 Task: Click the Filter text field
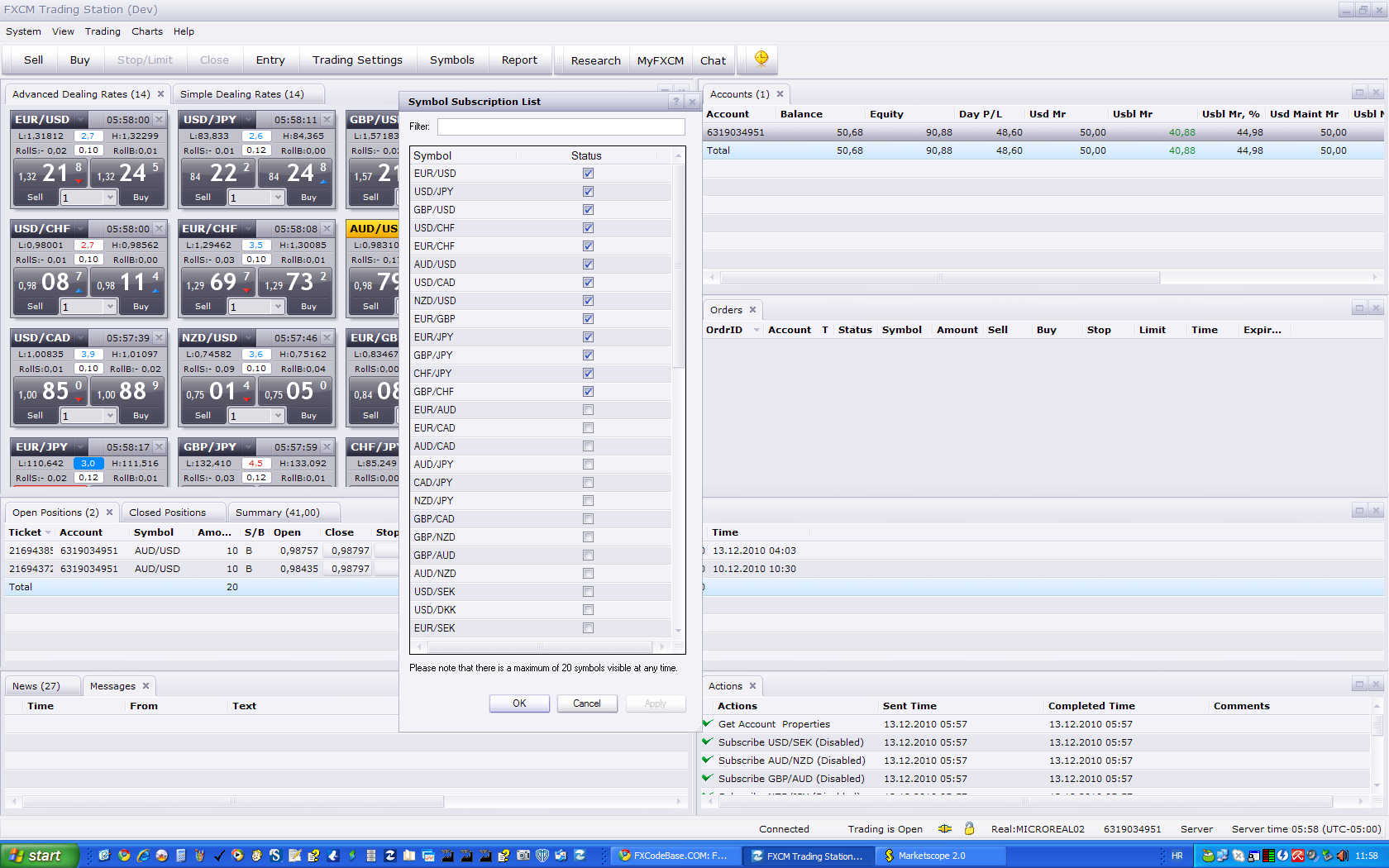coord(561,126)
